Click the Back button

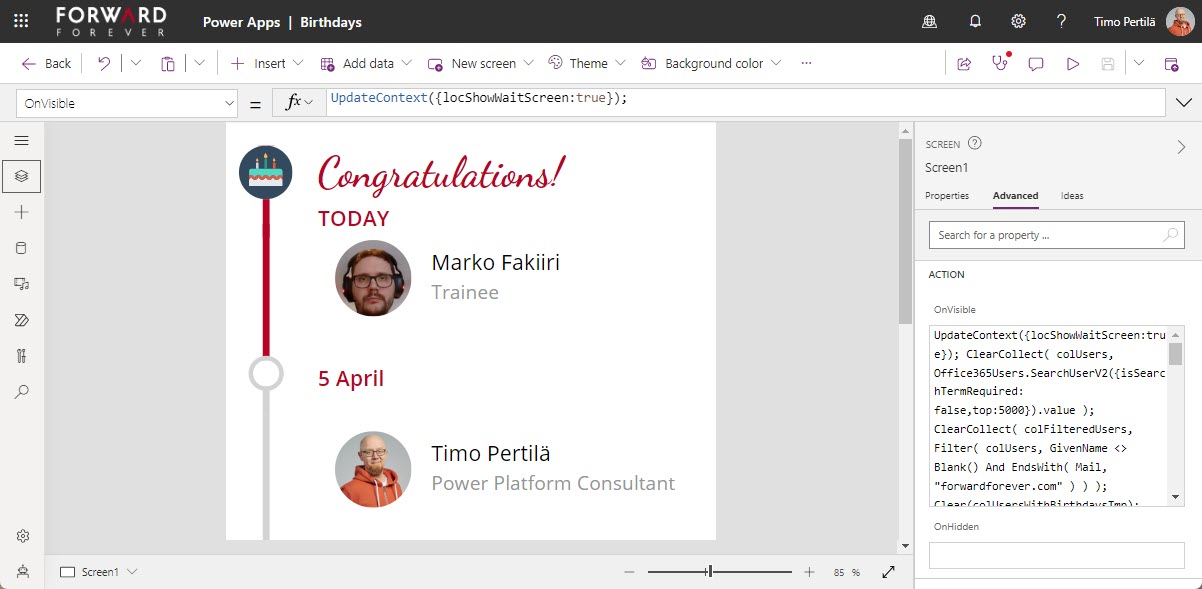pos(47,63)
